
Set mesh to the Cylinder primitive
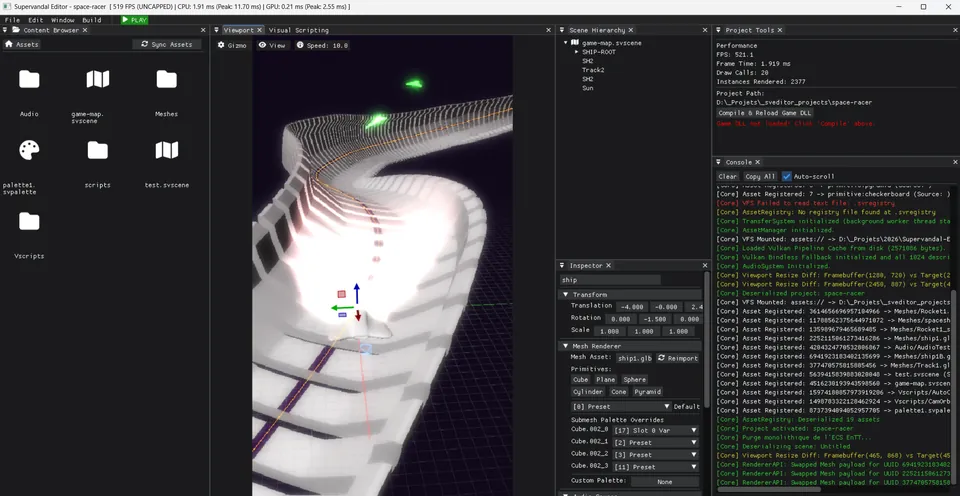(588, 392)
